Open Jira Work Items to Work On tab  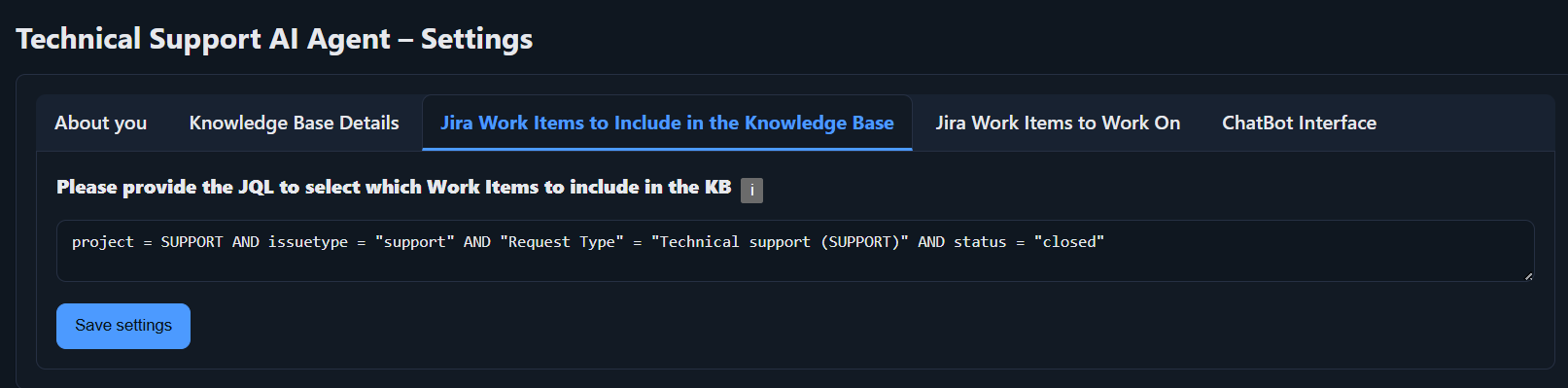[1058, 123]
